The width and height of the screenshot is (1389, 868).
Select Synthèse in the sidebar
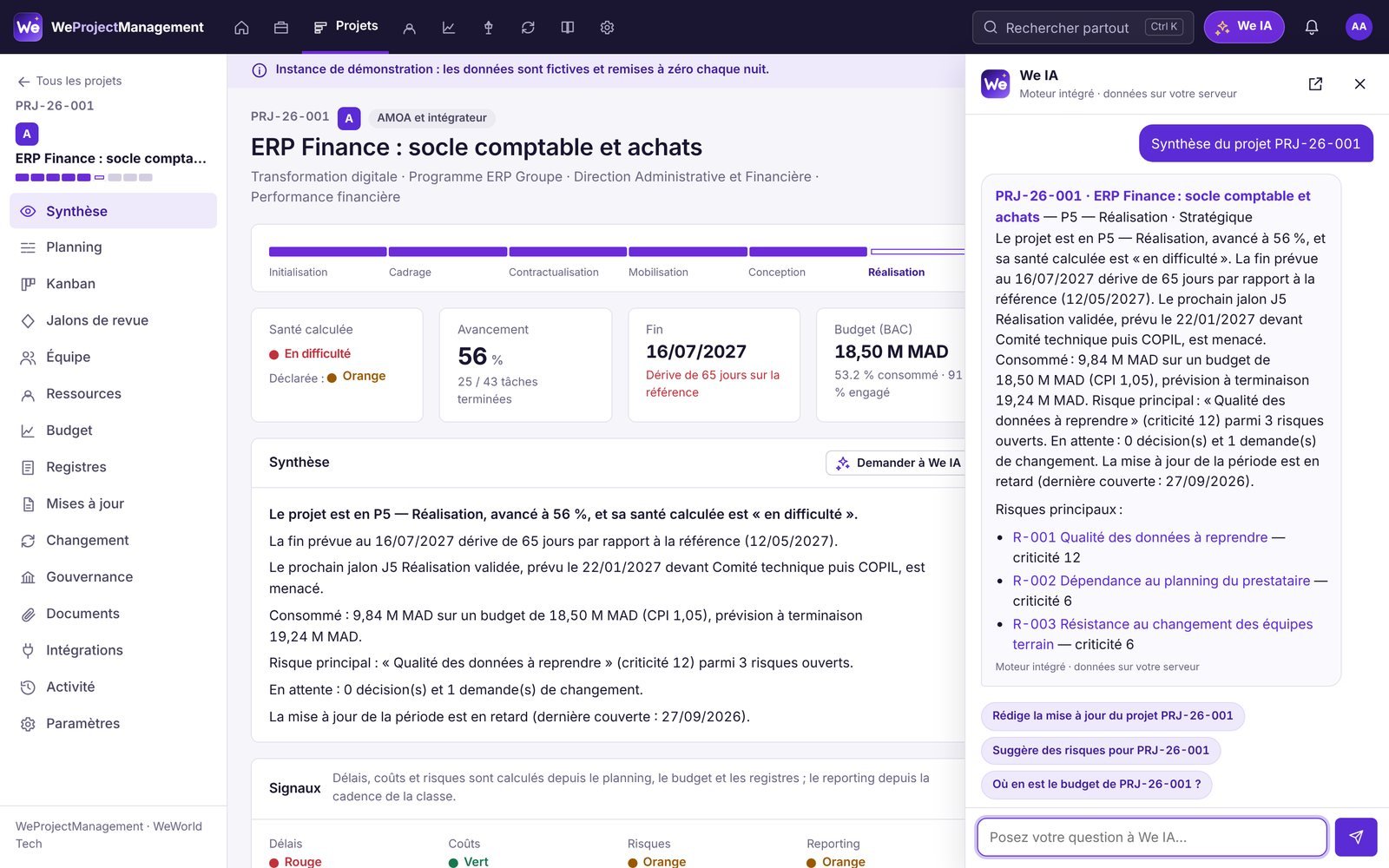coord(113,211)
